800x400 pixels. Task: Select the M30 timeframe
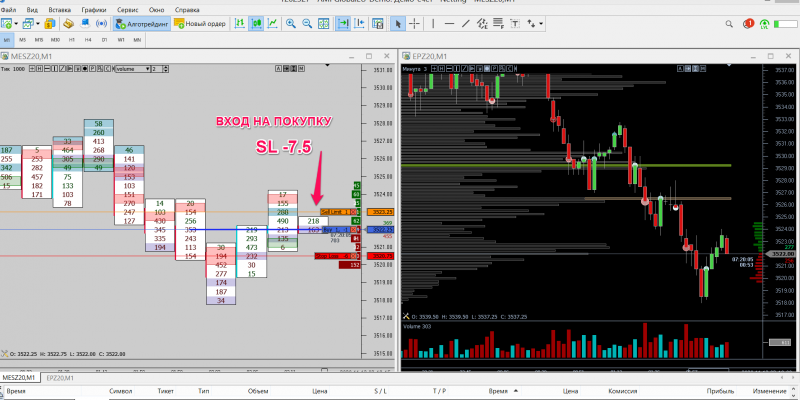(x=55, y=39)
